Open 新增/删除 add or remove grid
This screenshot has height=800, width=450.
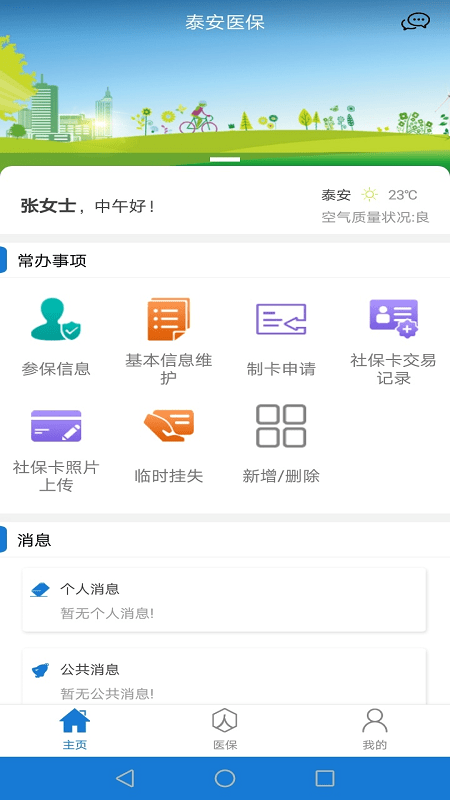point(281,445)
